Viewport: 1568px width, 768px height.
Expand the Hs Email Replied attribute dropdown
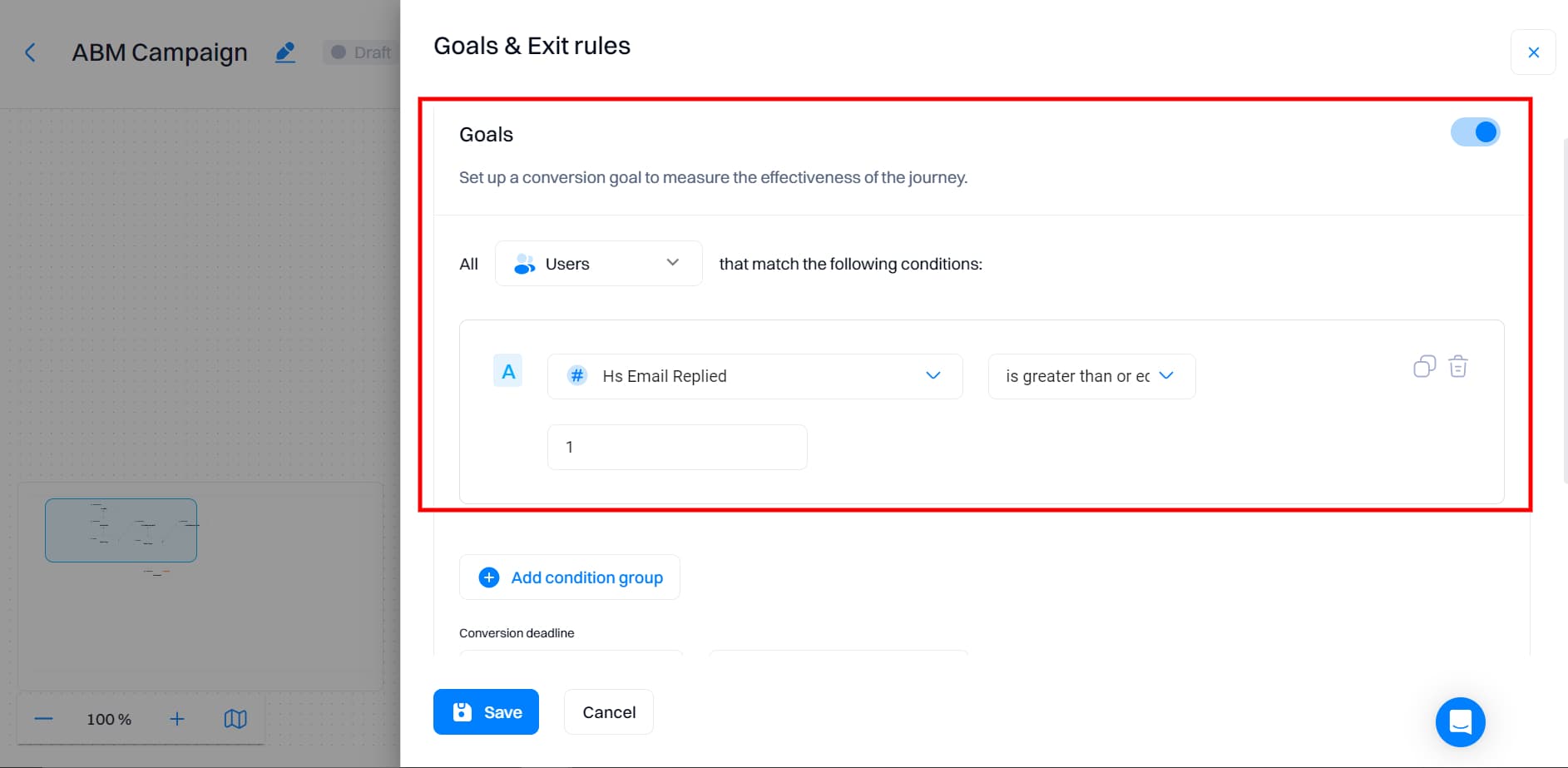pos(932,375)
